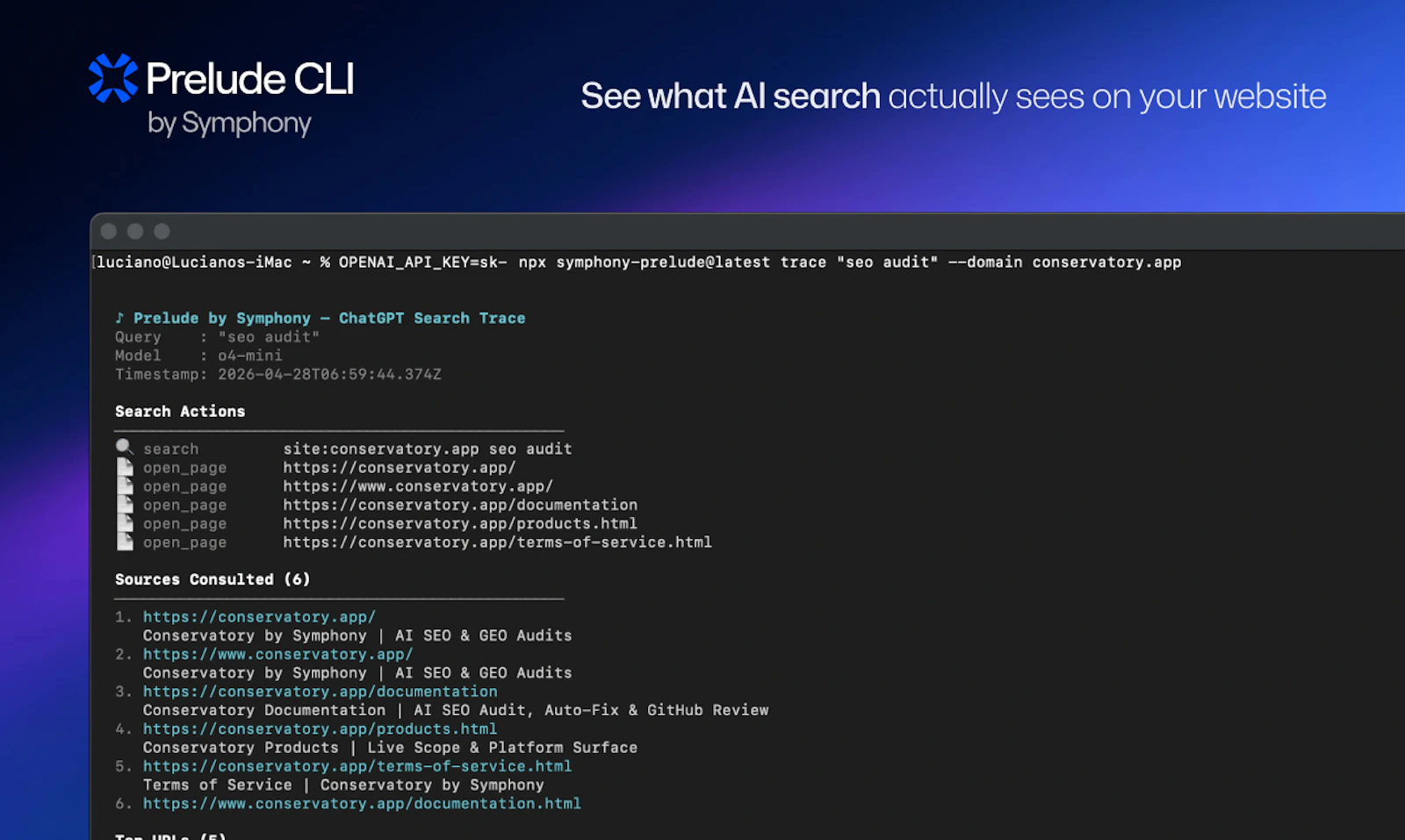Click the Timestamp value 2026-04-28T06:59:44.374Z
Viewport: 1405px width, 840px height.
pos(329,374)
